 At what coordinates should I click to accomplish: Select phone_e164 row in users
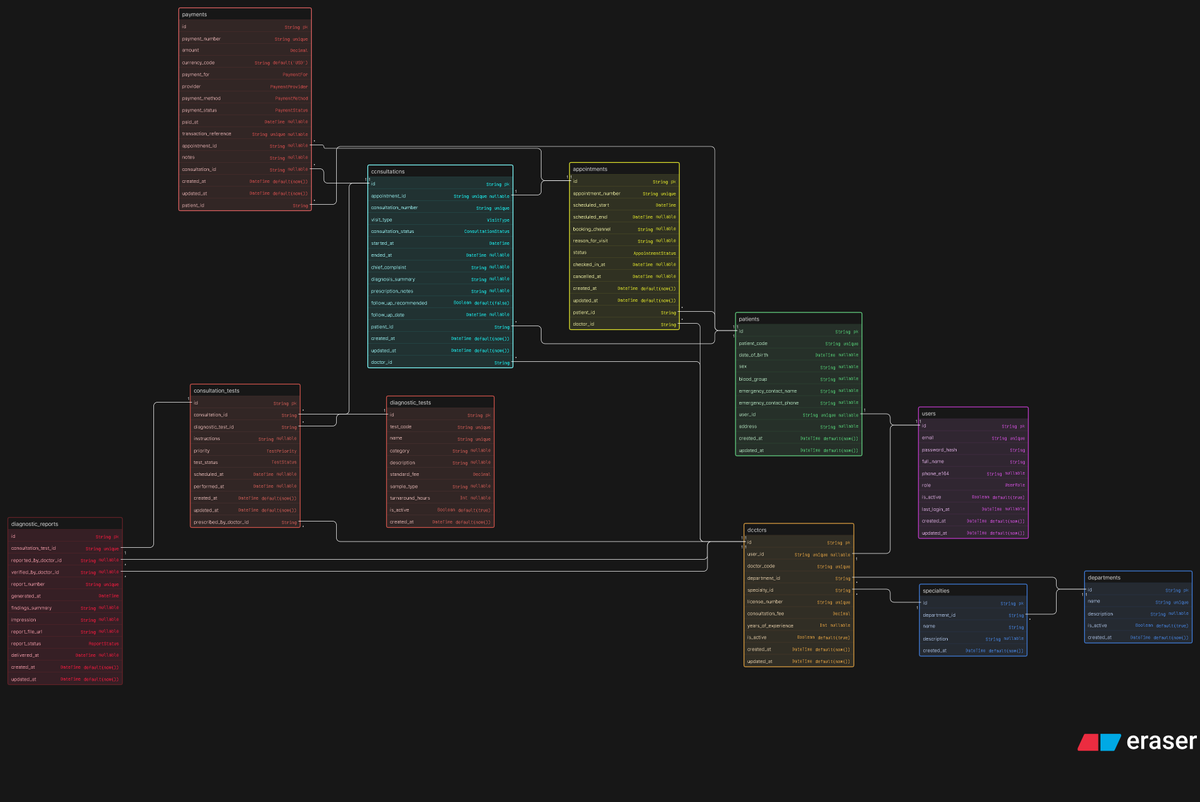(973, 474)
